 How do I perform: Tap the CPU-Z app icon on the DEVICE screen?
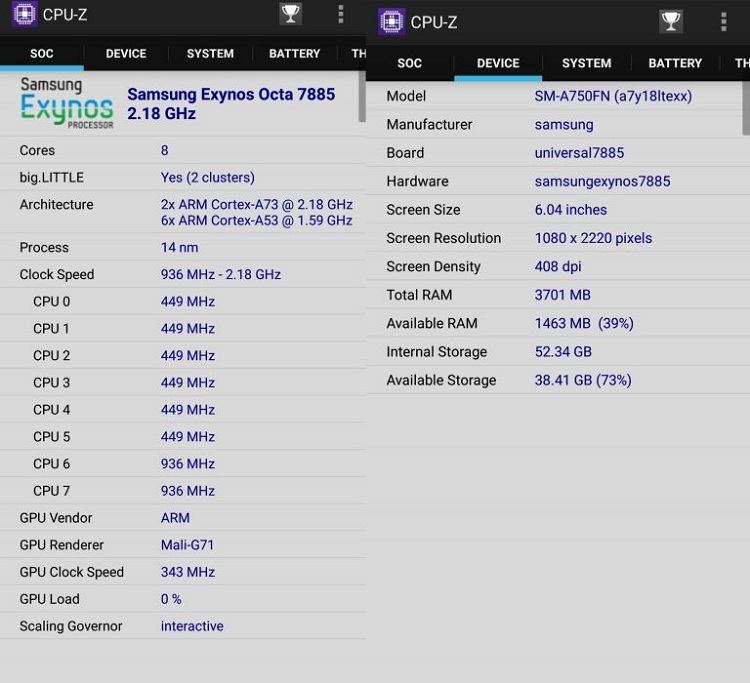[392, 21]
